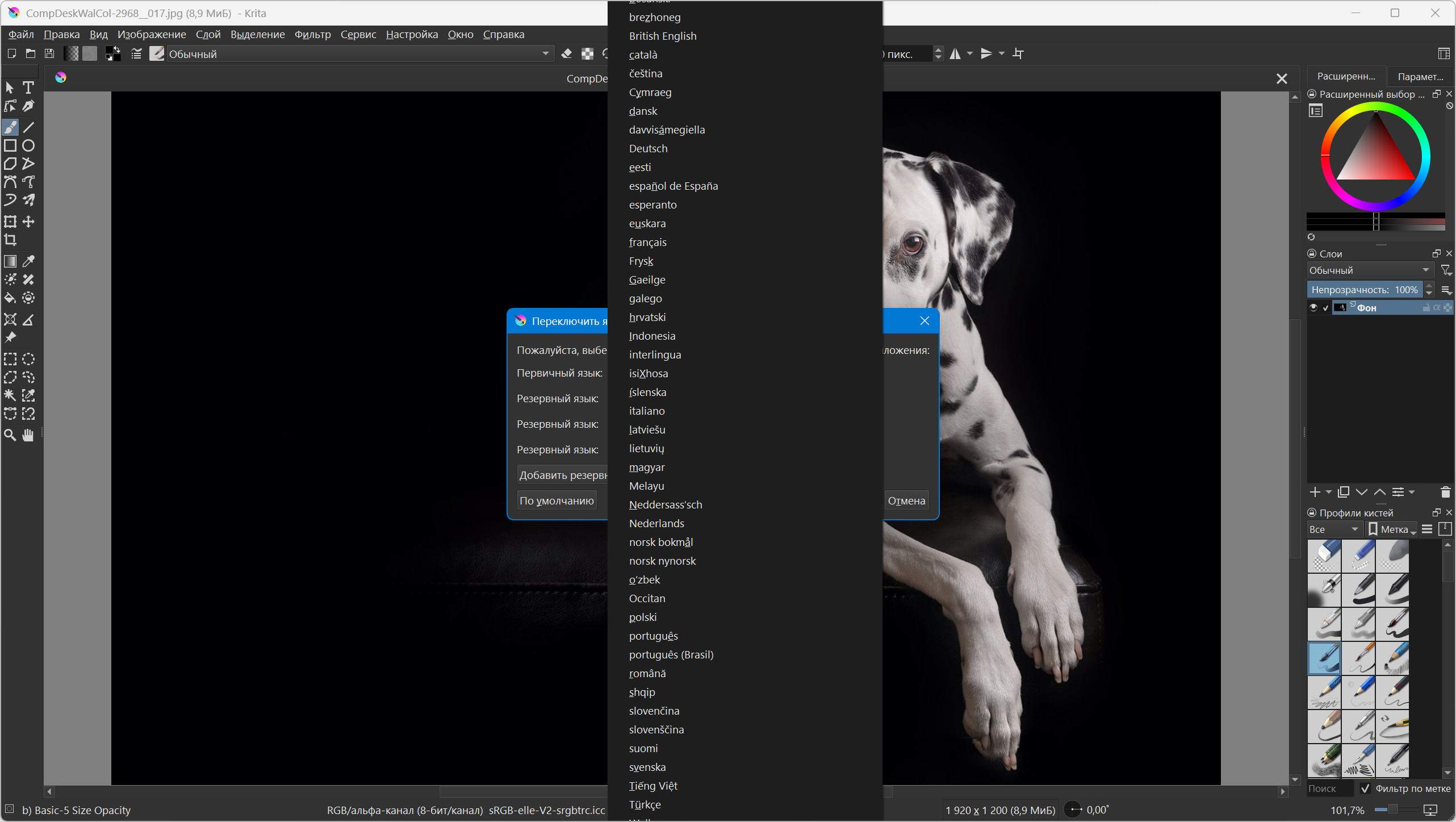1456x822 pixels.
Task: Toggle eraser mode in toolbar
Action: tap(566, 54)
